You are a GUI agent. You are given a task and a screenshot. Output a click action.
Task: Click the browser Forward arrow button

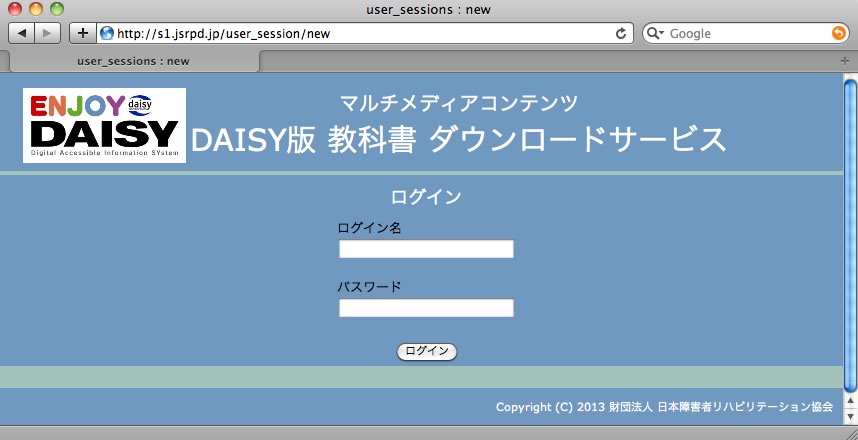48,33
